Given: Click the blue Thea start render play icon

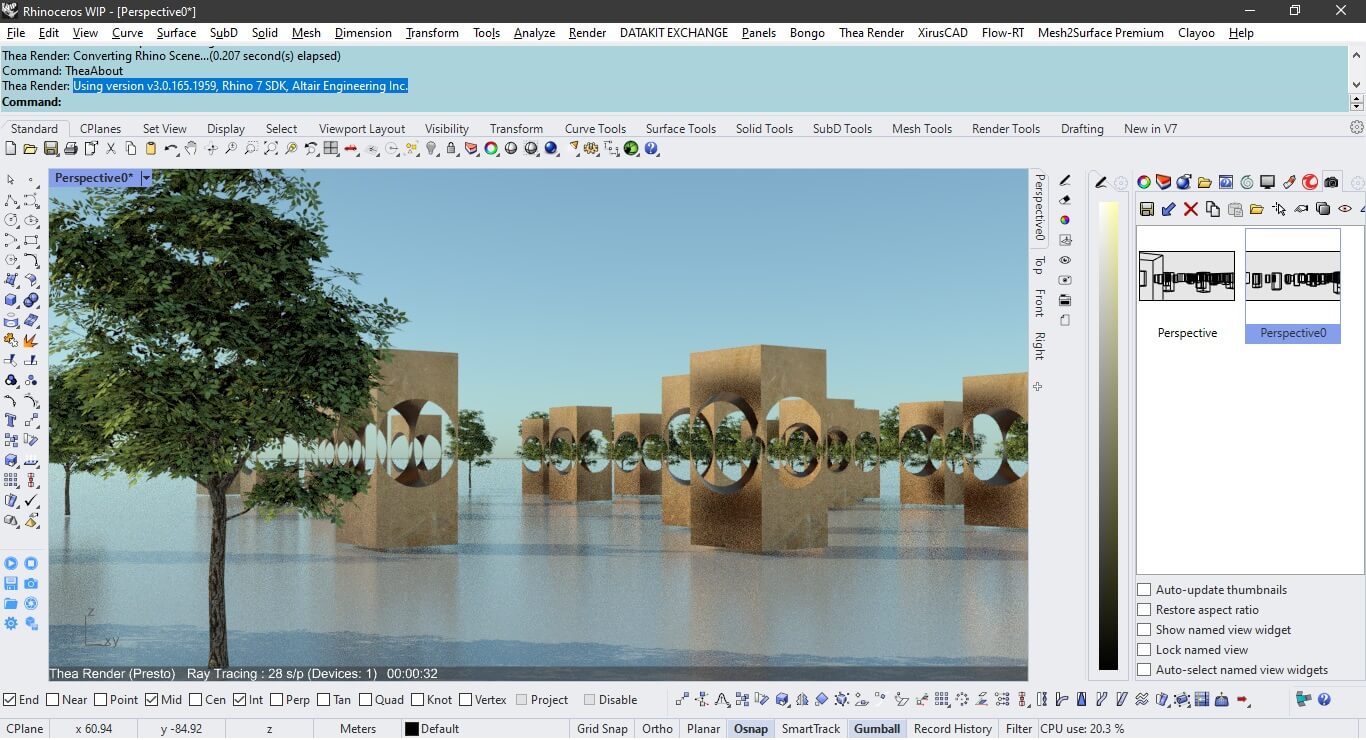Looking at the screenshot, I should 11,564.
